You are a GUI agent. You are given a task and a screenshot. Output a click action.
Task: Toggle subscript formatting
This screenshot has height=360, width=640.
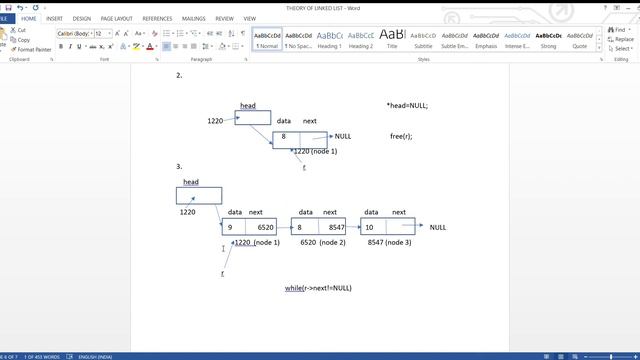click(102, 47)
